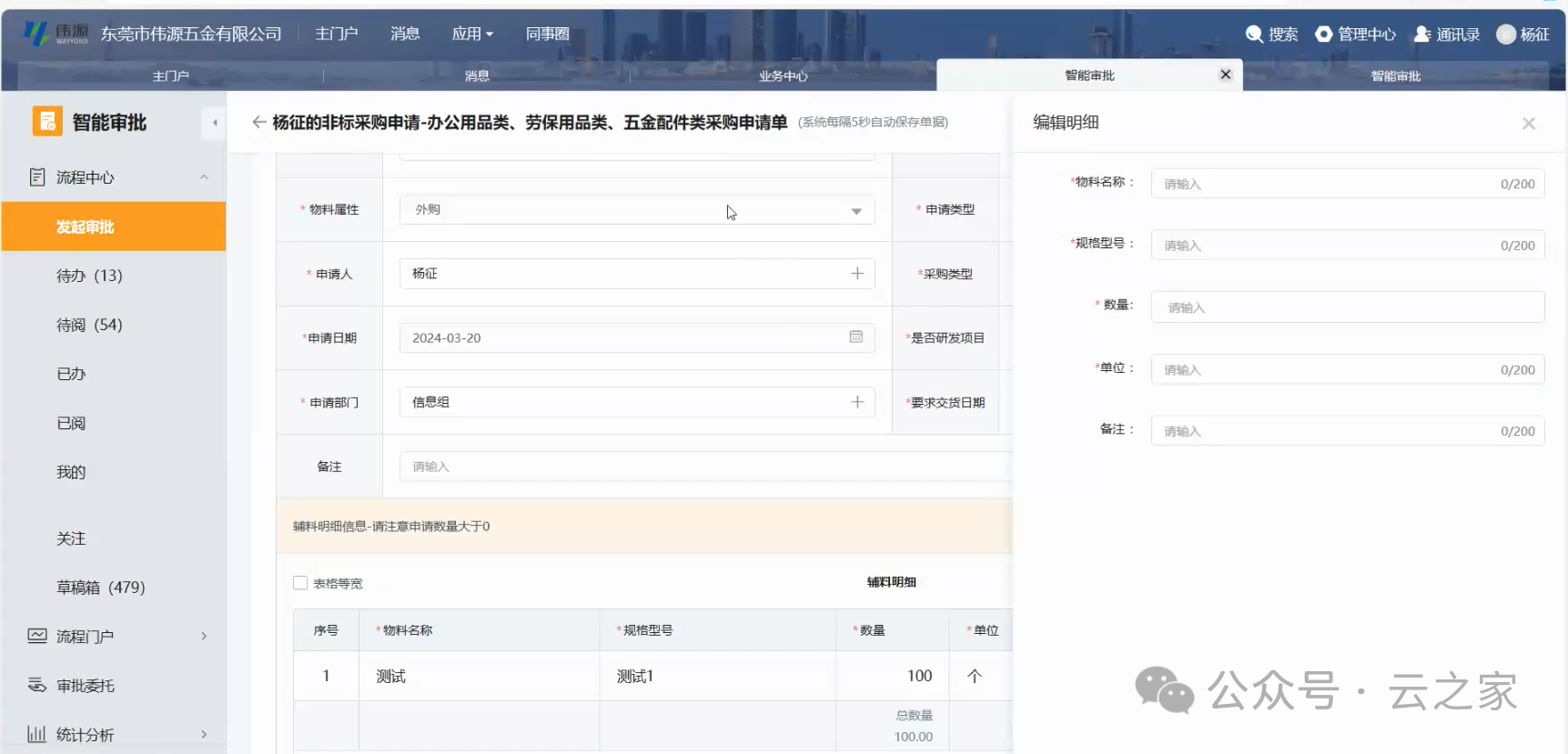Click the quantity cell showing 100
The width and height of the screenshot is (1568, 754).
(892, 676)
